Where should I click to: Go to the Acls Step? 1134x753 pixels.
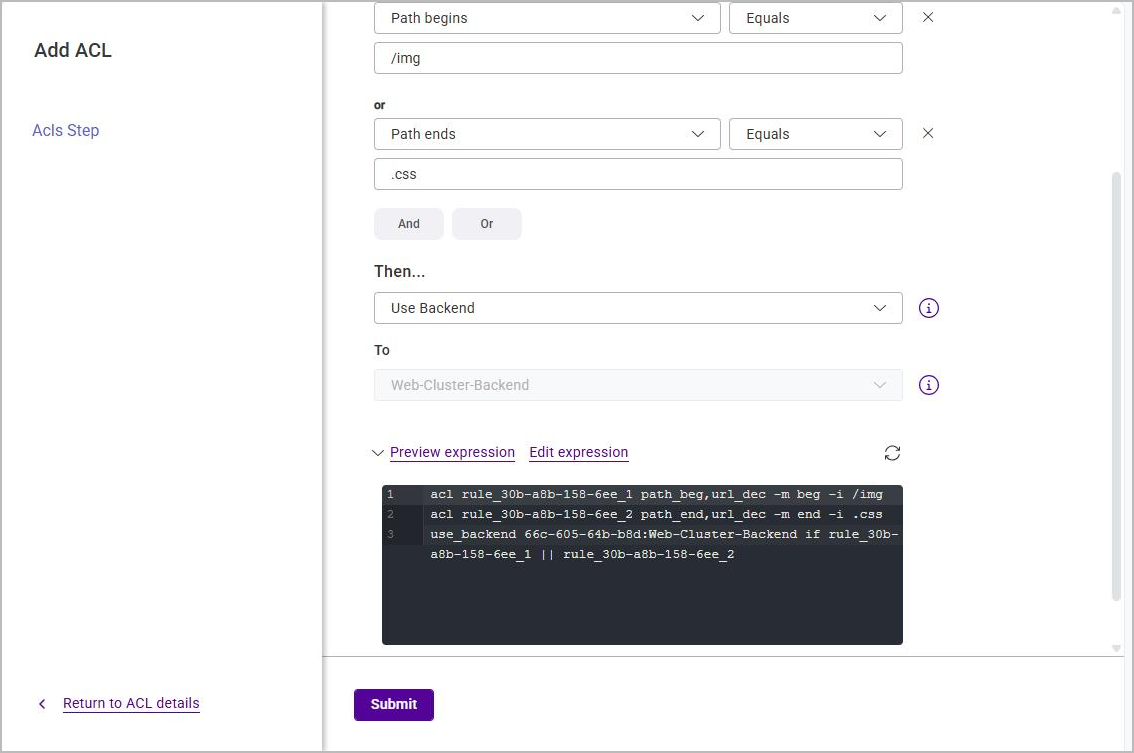pyautogui.click(x=66, y=130)
